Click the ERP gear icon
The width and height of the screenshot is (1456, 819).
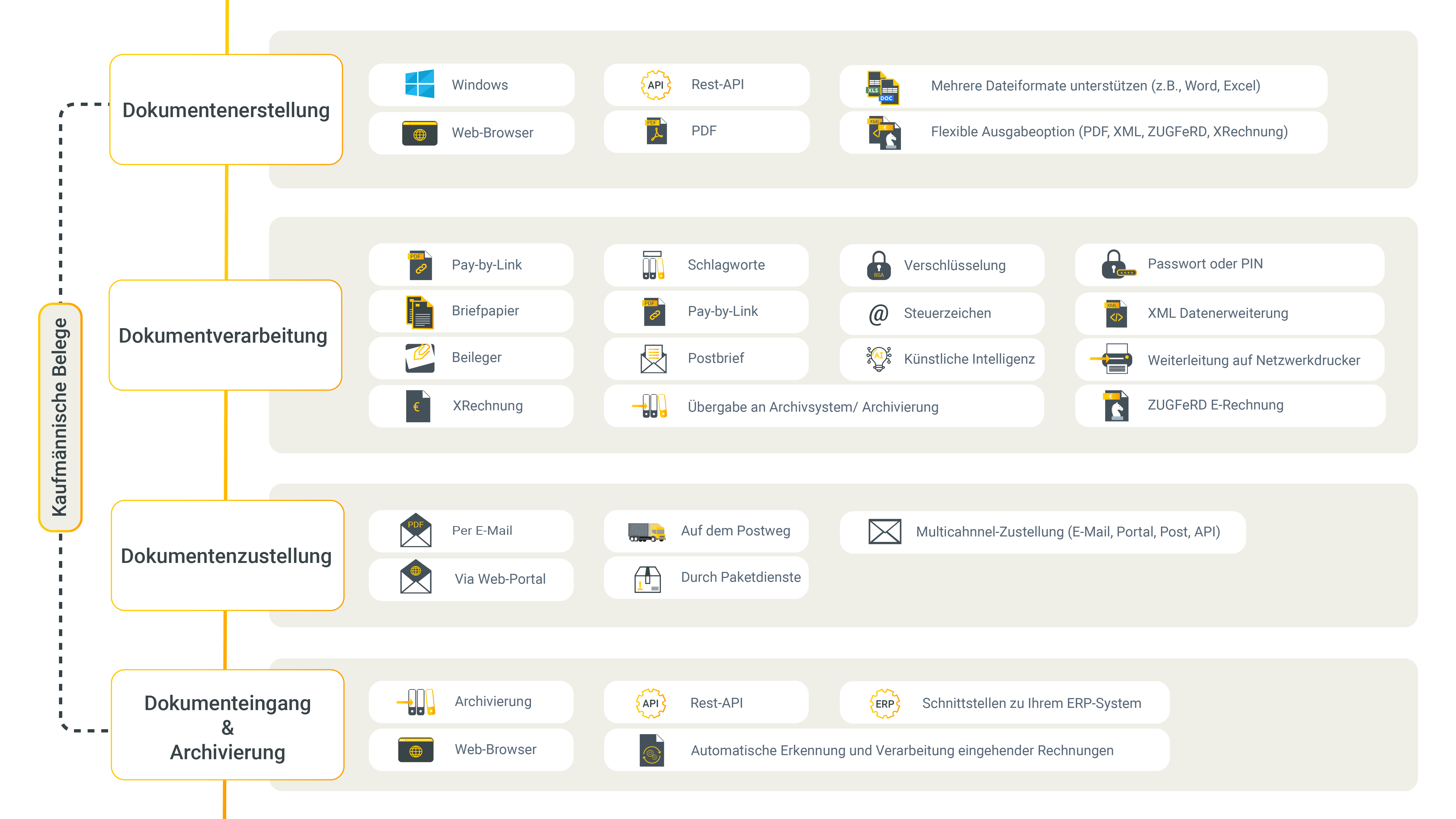tap(885, 704)
